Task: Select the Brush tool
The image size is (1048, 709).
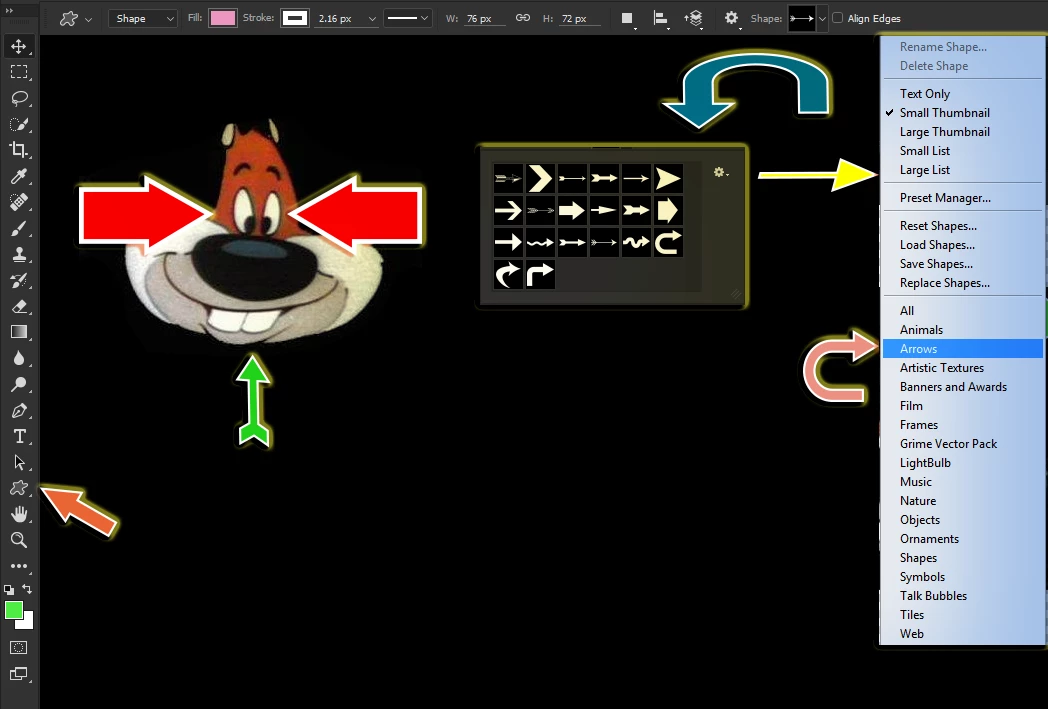Action: click(x=19, y=229)
